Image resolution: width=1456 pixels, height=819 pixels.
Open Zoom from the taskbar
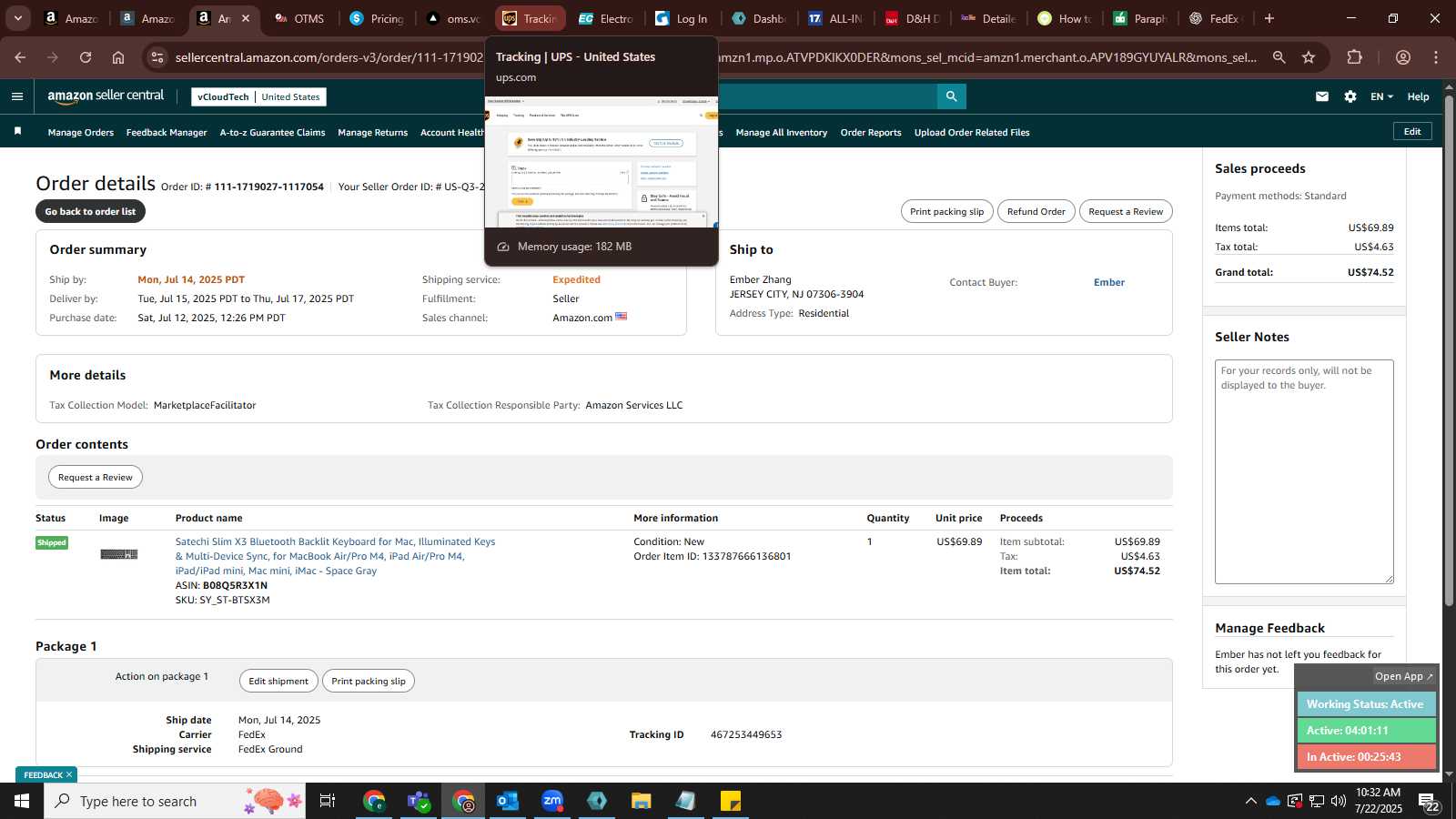552,801
